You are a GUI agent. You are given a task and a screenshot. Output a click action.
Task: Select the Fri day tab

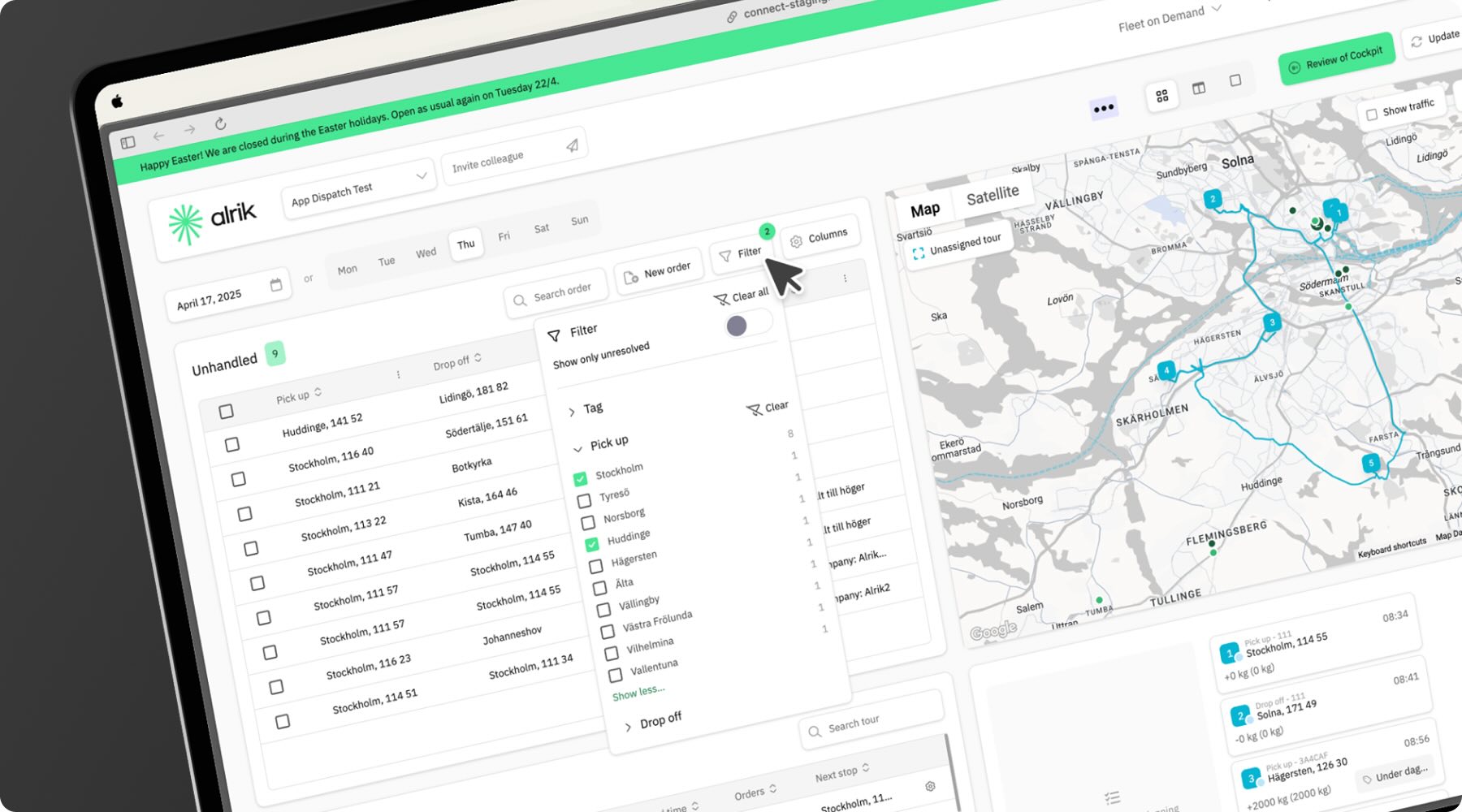pos(504,236)
